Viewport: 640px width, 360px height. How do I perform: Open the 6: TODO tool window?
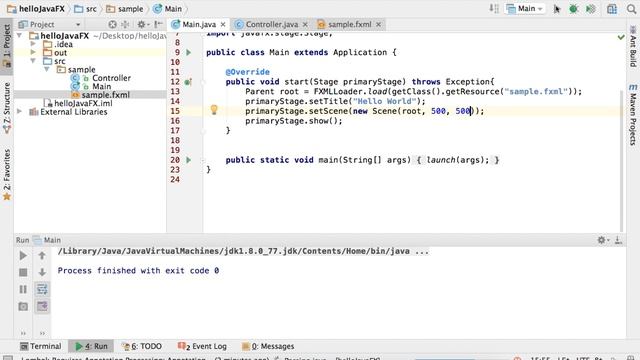click(x=142, y=346)
